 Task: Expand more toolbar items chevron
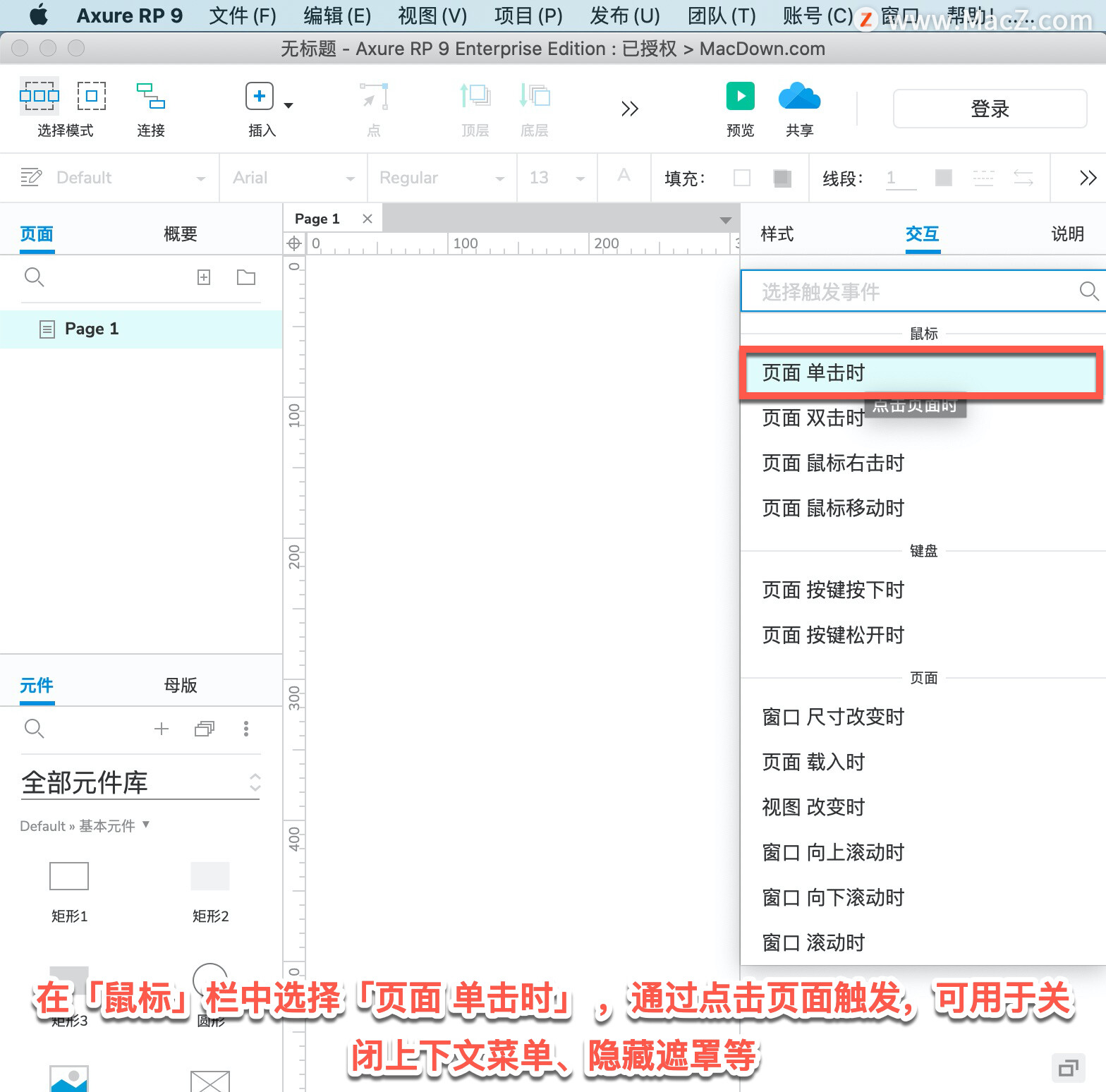point(630,109)
